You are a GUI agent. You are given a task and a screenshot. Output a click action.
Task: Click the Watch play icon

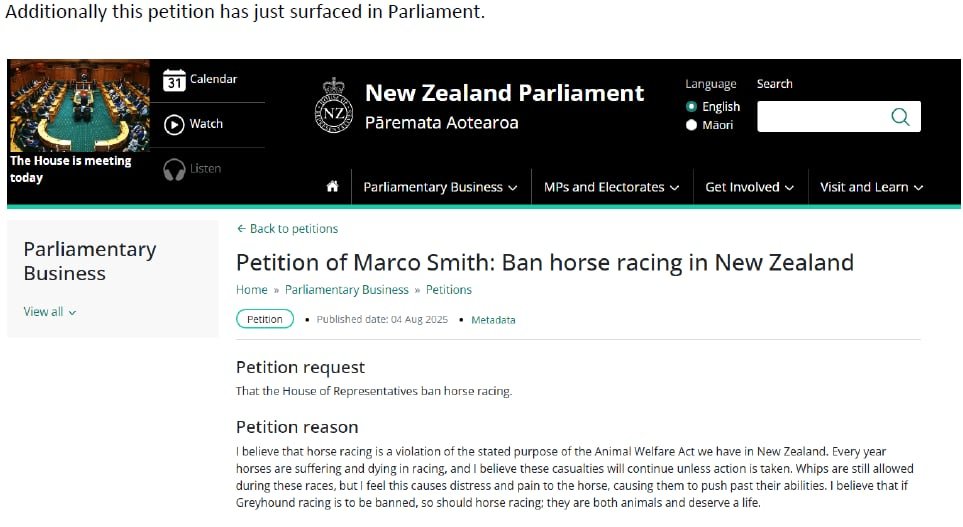(174, 125)
